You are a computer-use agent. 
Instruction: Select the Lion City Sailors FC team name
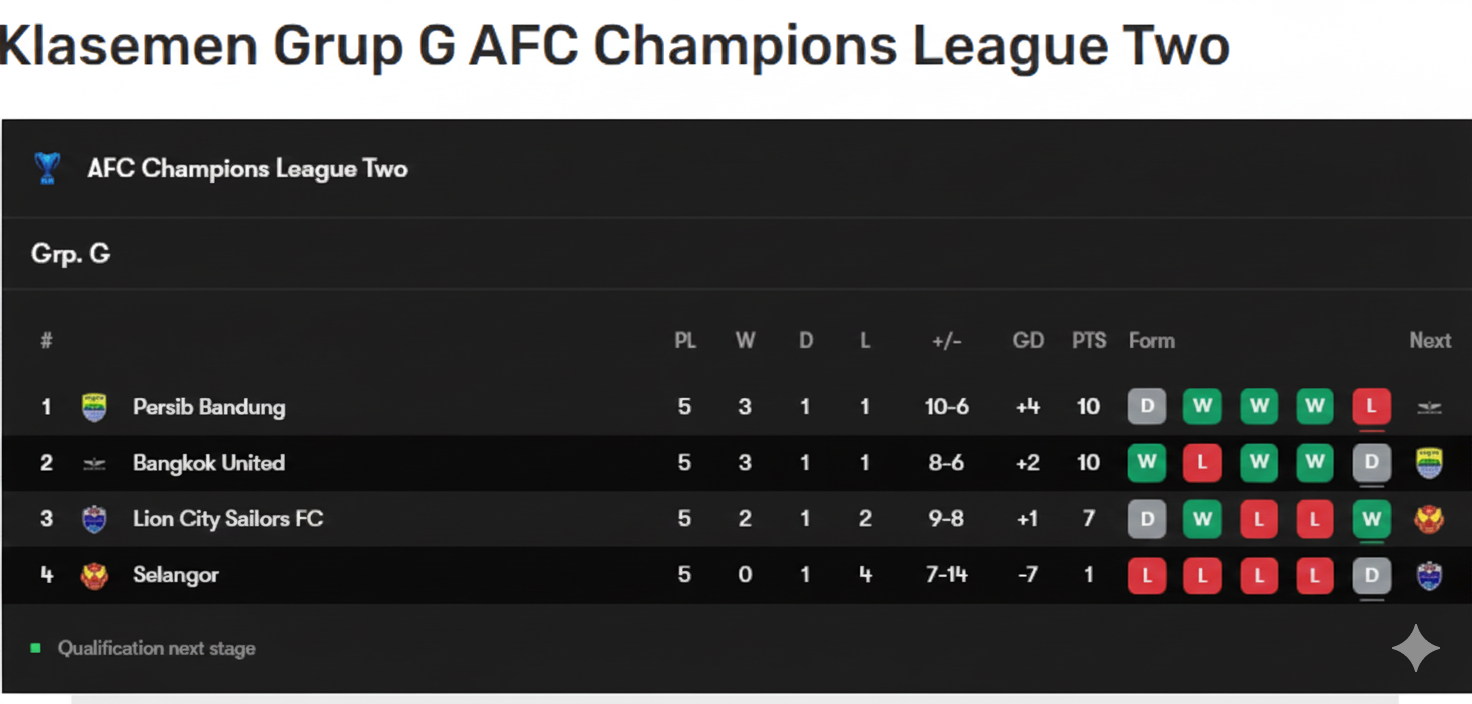point(227,519)
